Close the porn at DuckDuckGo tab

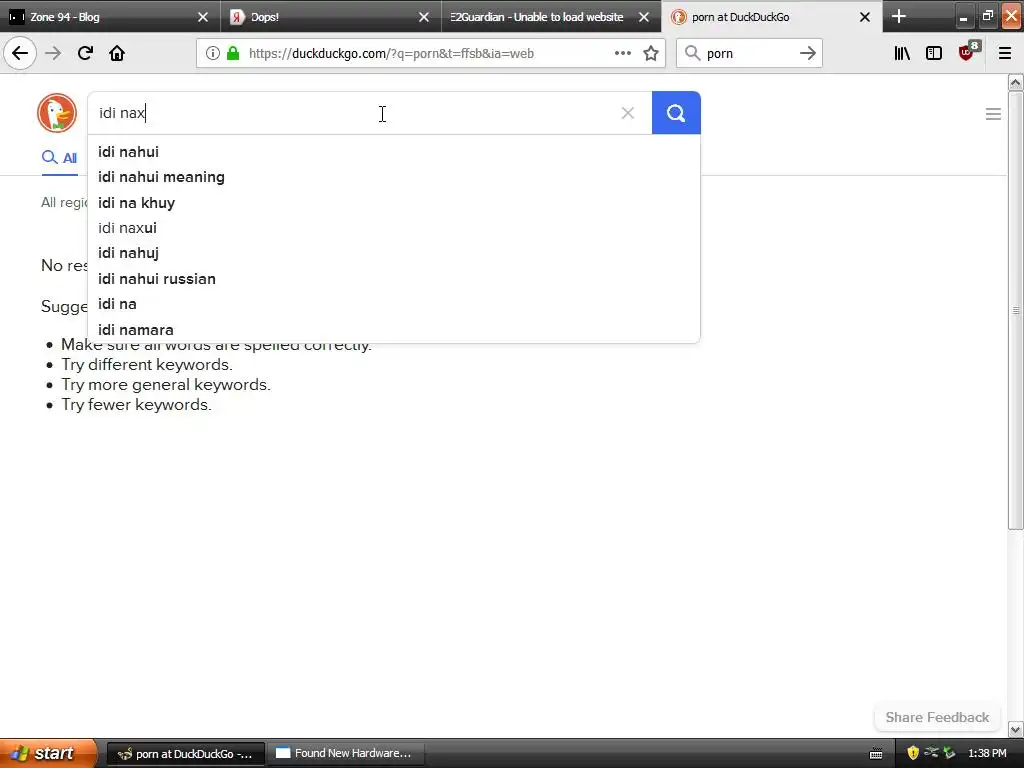(865, 17)
